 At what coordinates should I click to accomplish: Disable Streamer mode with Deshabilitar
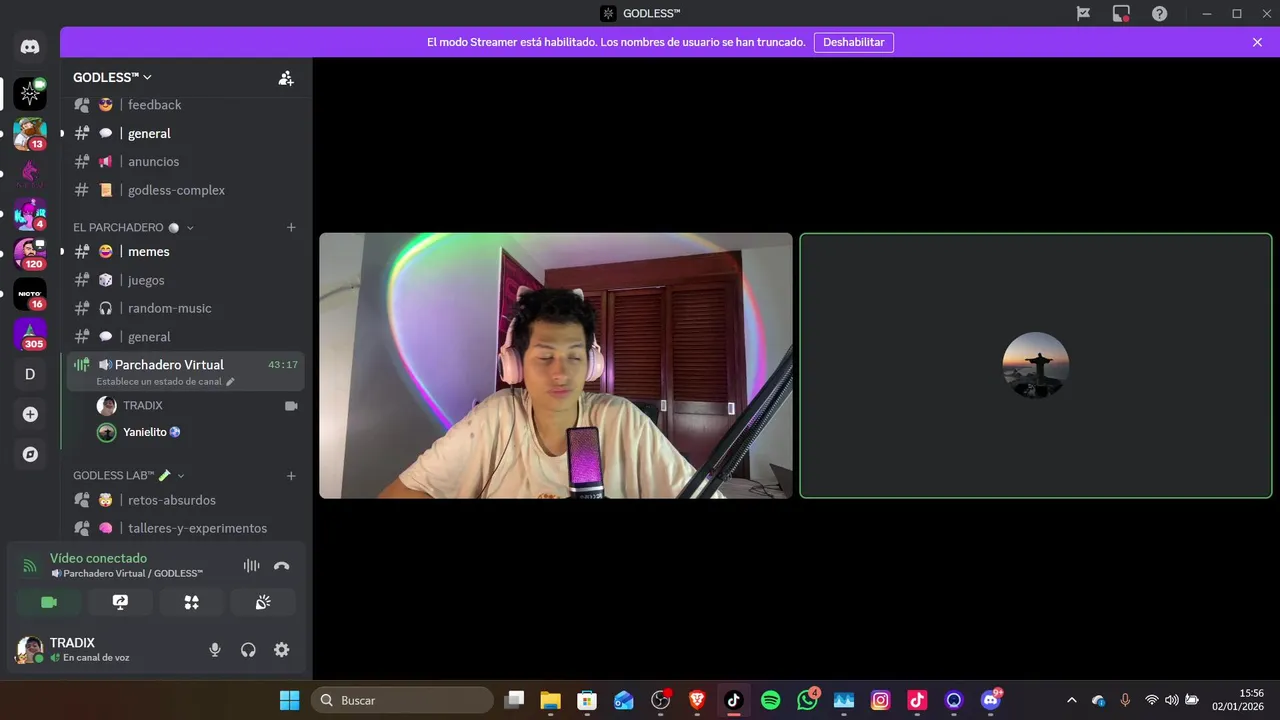tap(853, 42)
